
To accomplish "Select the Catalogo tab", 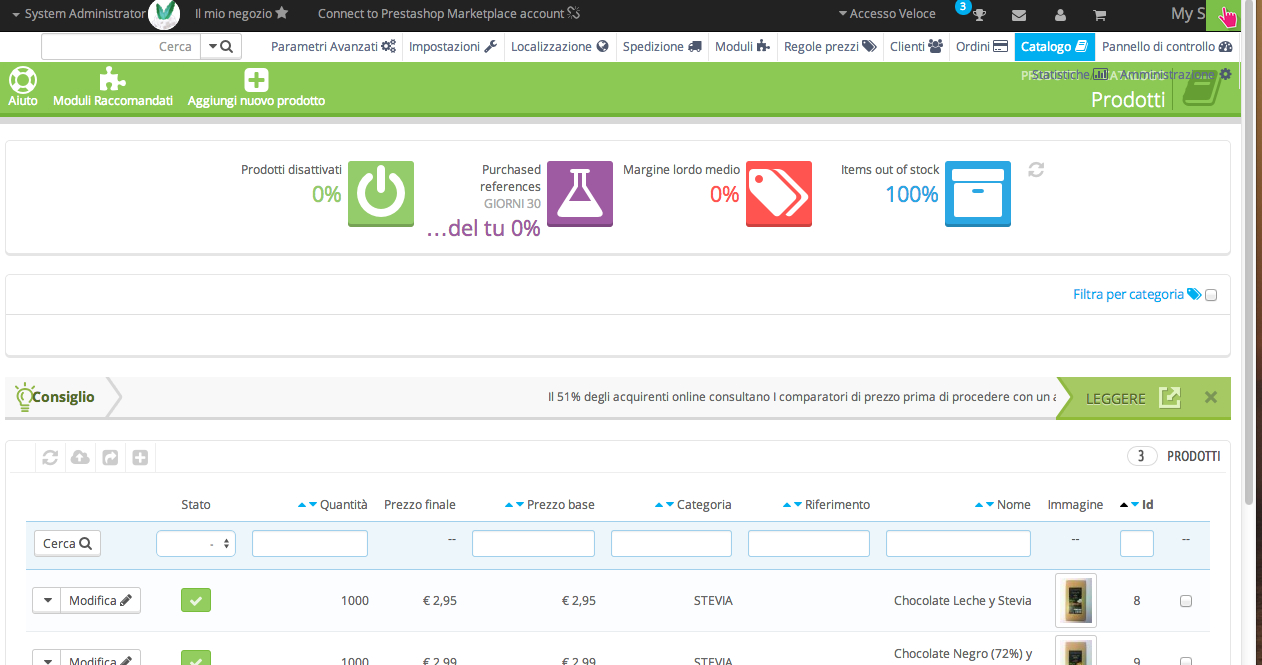I will coord(1055,46).
